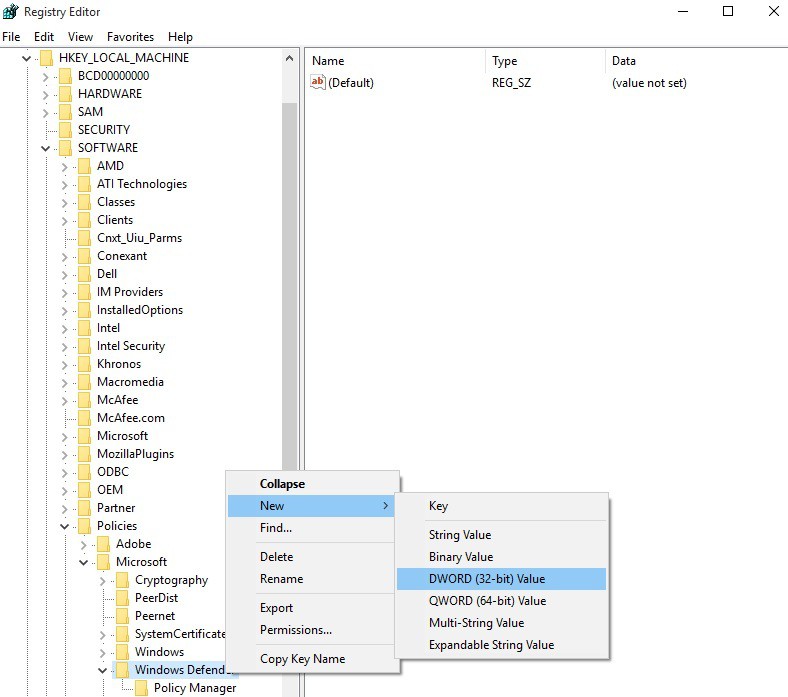The height and width of the screenshot is (697, 788).
Task: Select the HKEY_LOCAL_MACHINE folder icon
Action: click(x=46, y=58)
